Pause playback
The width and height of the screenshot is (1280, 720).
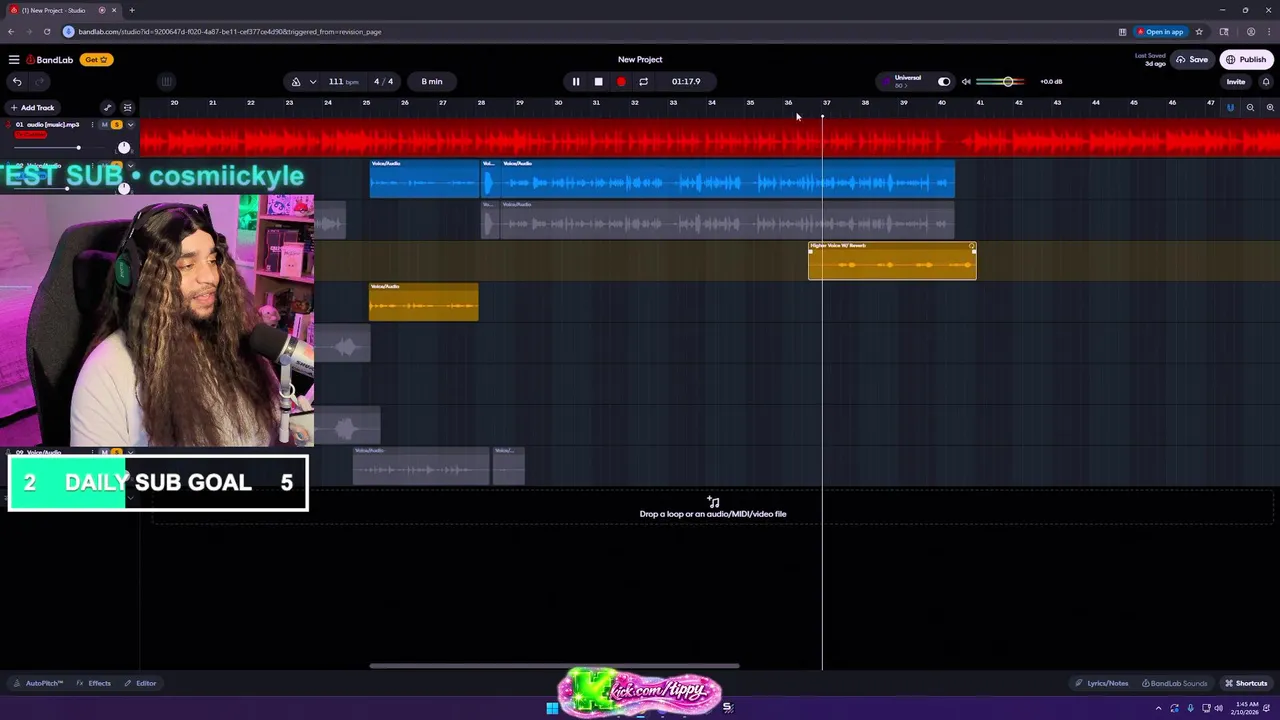(x=576, y=82)
